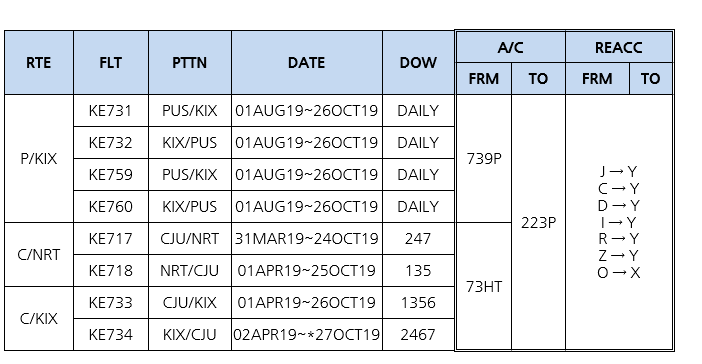Click the RTE column header
Viewport: 702px width, 364px height.
(39, 63)
